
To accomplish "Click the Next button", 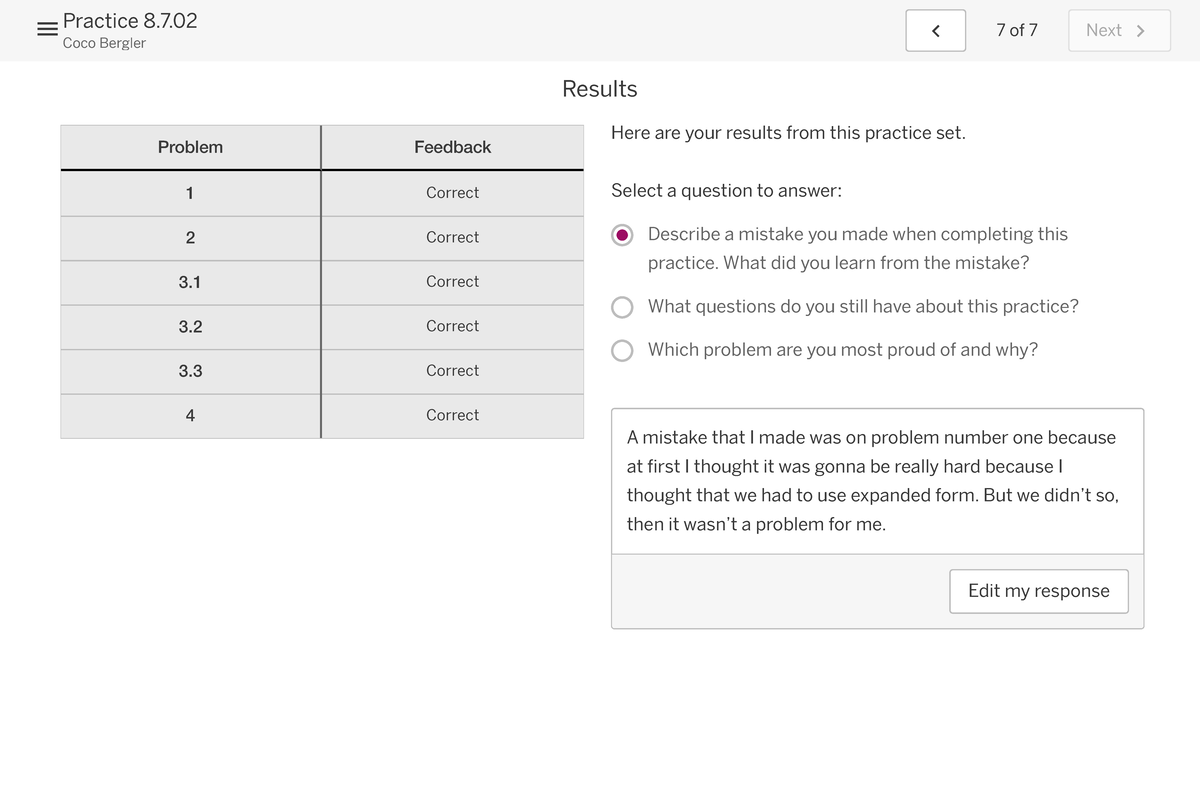I will (1118, 30).
